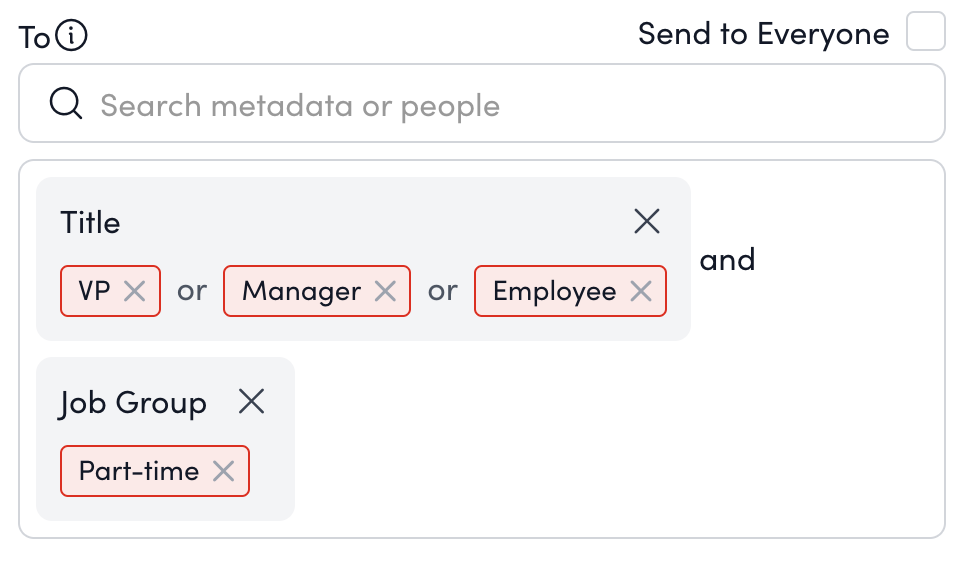Enable the Send to Everyone checkbox
Image resolution: width=968 pixels, height=574 pixels.
pos(925,32)
